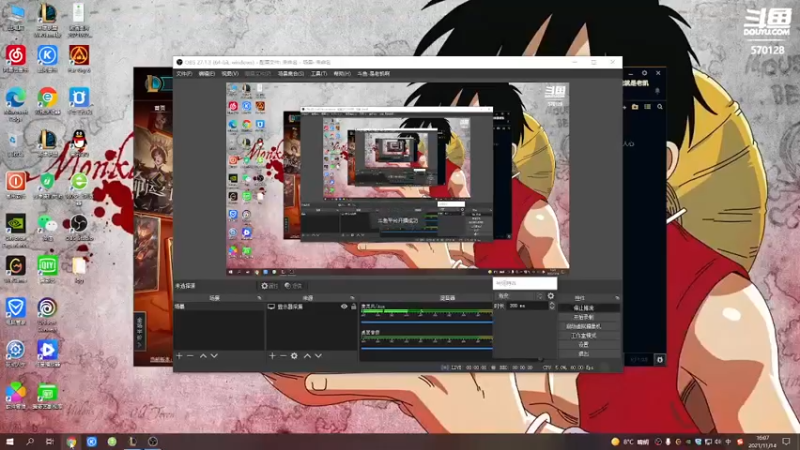800x450 pixels.
Task: Open Windows Start menu
Action: (x=10, y=441)
